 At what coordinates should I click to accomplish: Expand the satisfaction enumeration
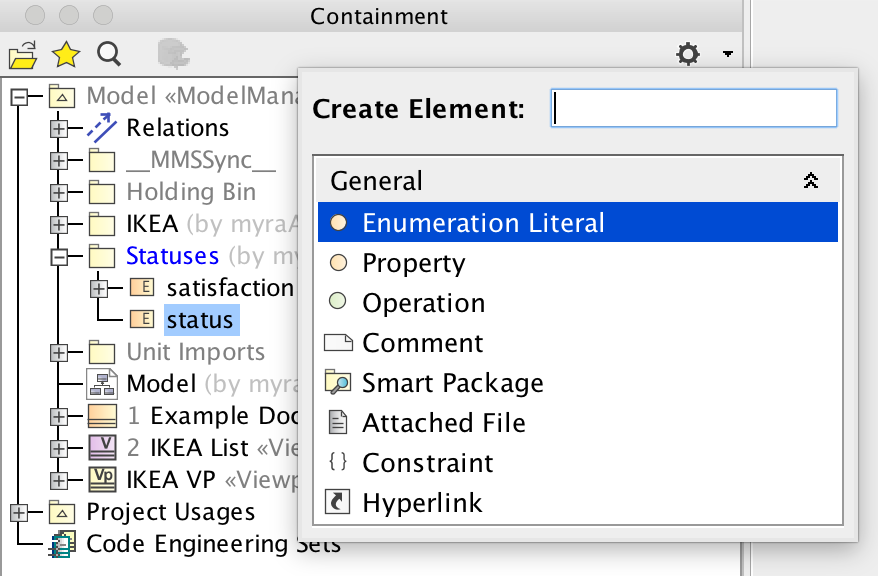coord(99,288)
